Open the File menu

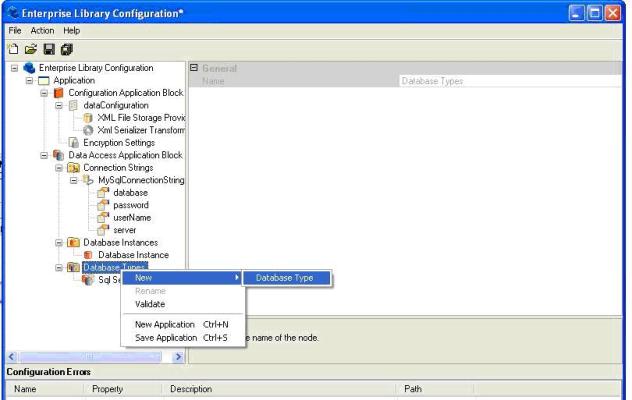[x=15, y=31]
